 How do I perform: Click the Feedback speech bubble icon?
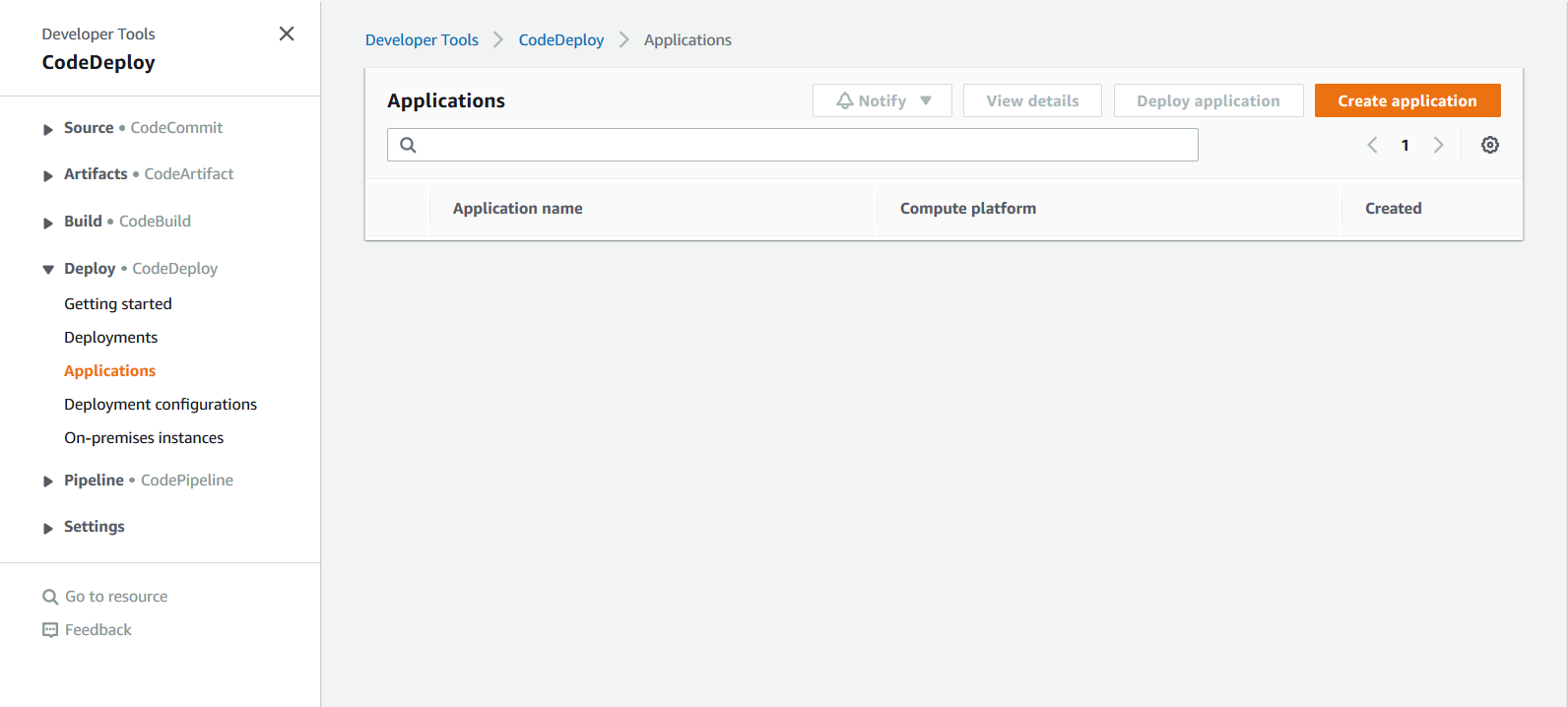tap(50, 630)
